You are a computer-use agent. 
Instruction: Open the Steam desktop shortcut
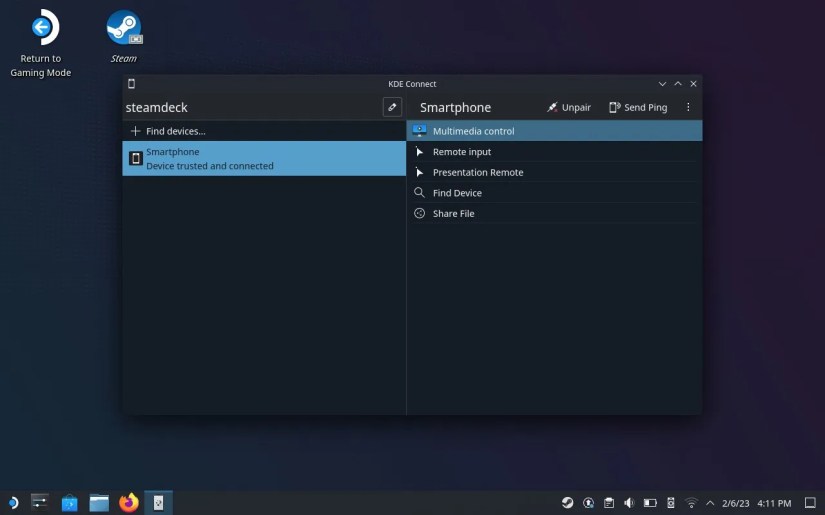[x=124, y=36]
